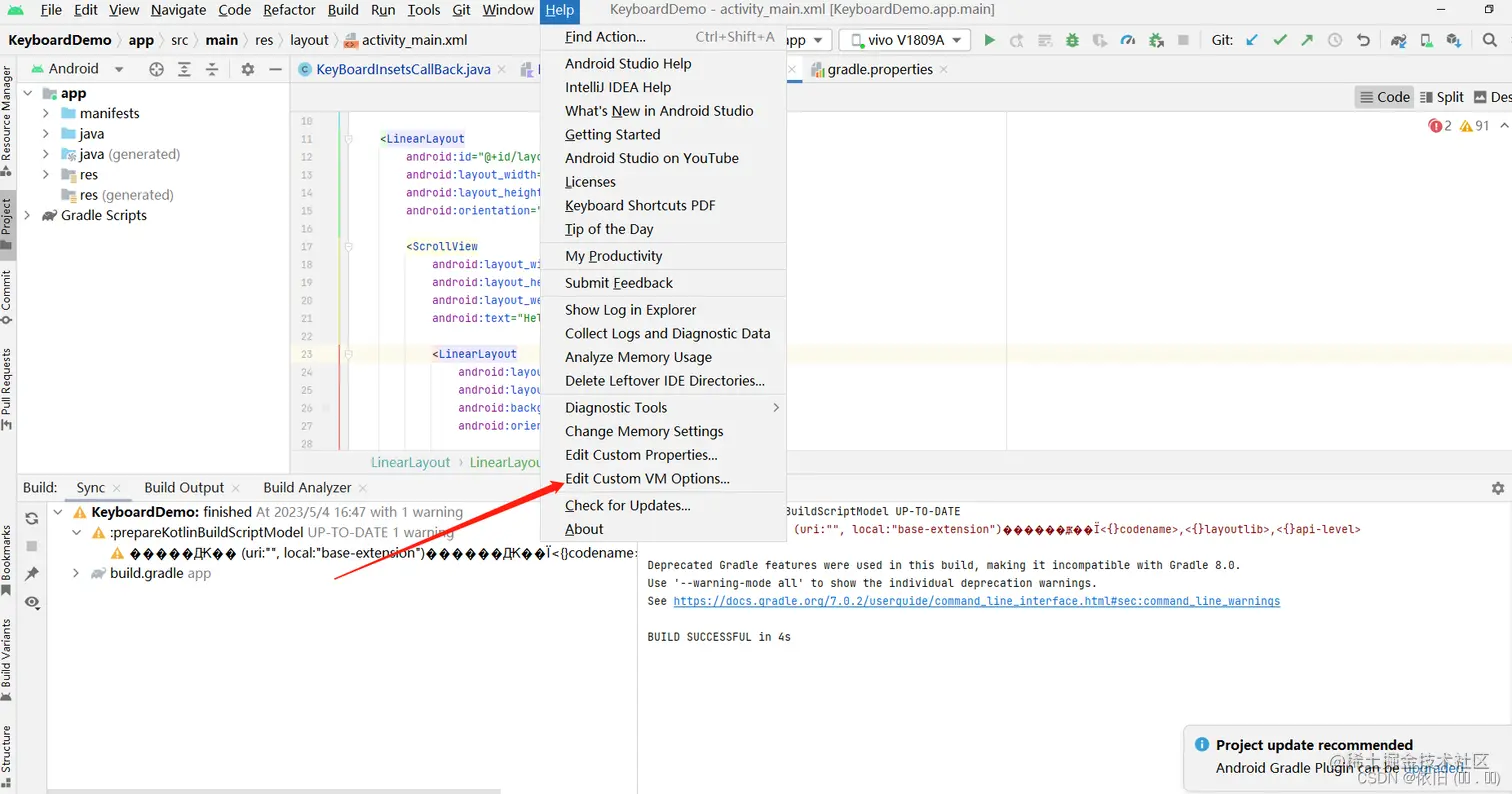Open the Android project view dropdown
Viewport: 1512px width, 794px height.
pos(77,69)
